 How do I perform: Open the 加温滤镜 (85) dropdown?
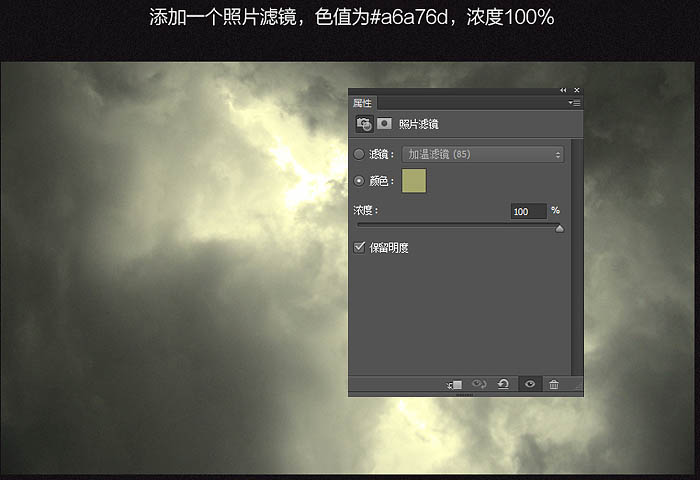click(483, 154)
